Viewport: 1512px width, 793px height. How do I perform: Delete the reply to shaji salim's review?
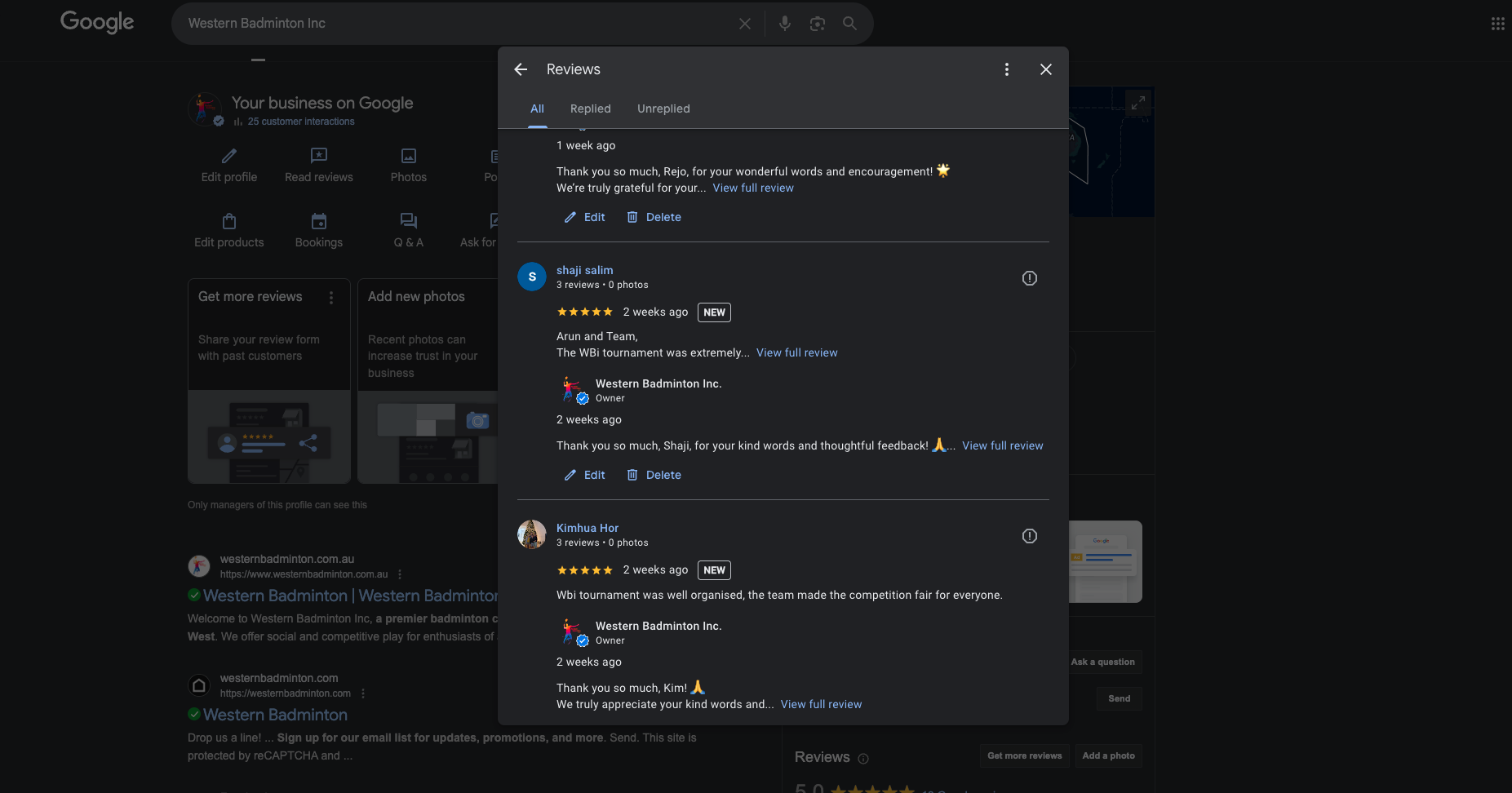click(654, 475)
